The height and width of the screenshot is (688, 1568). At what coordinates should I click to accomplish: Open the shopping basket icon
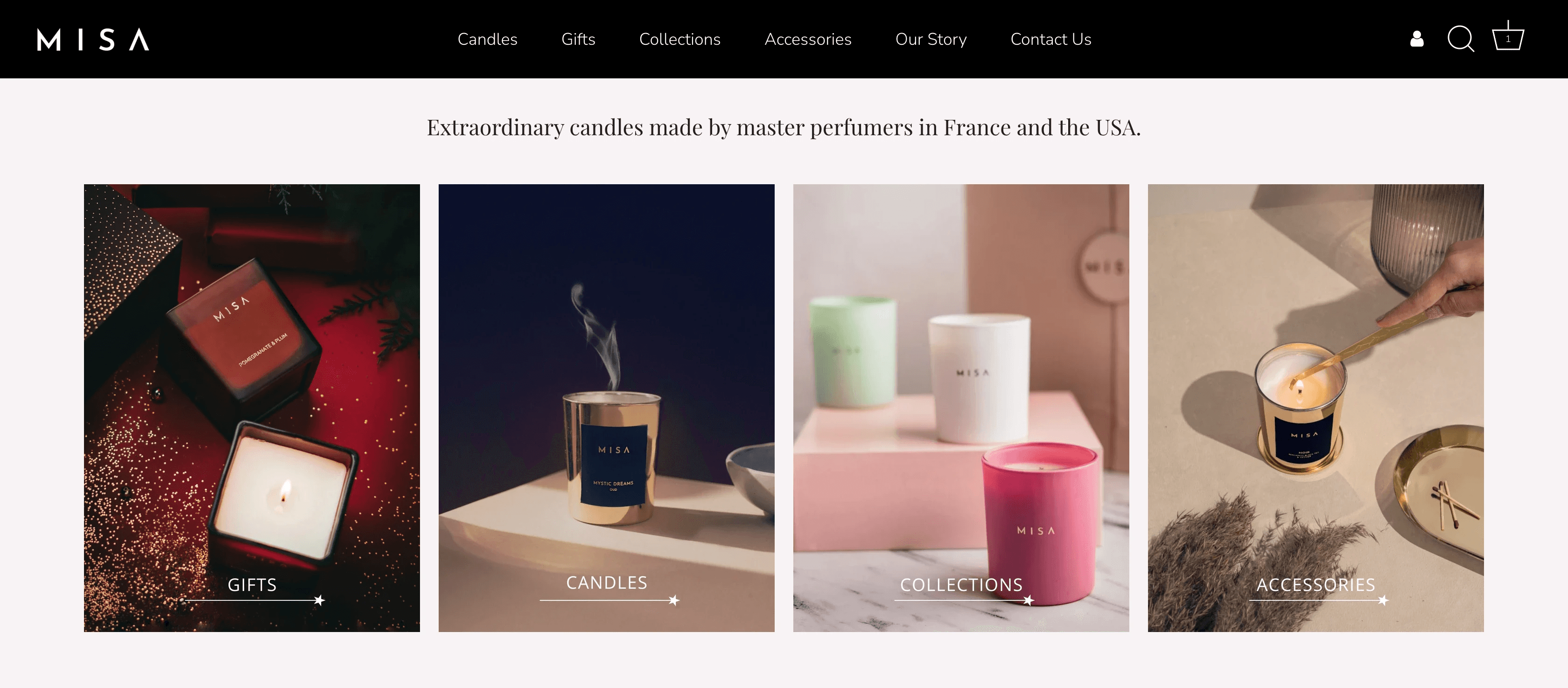pyautogui.click(x=1508, y=36)
